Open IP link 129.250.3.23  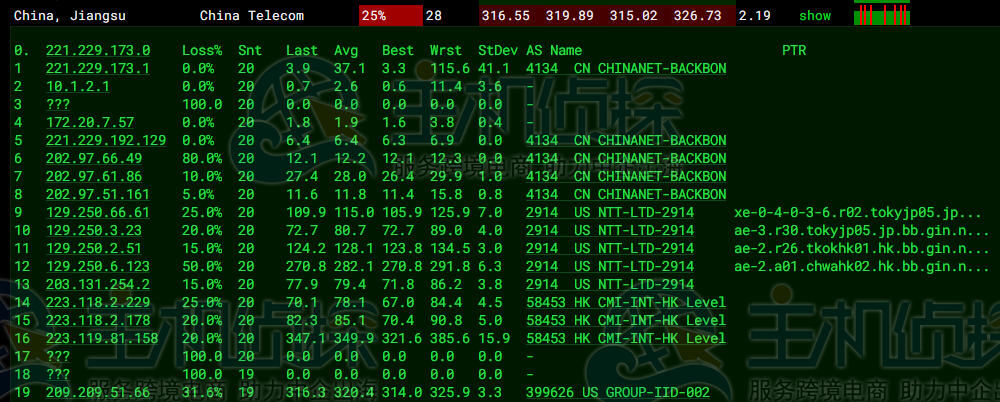pos(94,230)
